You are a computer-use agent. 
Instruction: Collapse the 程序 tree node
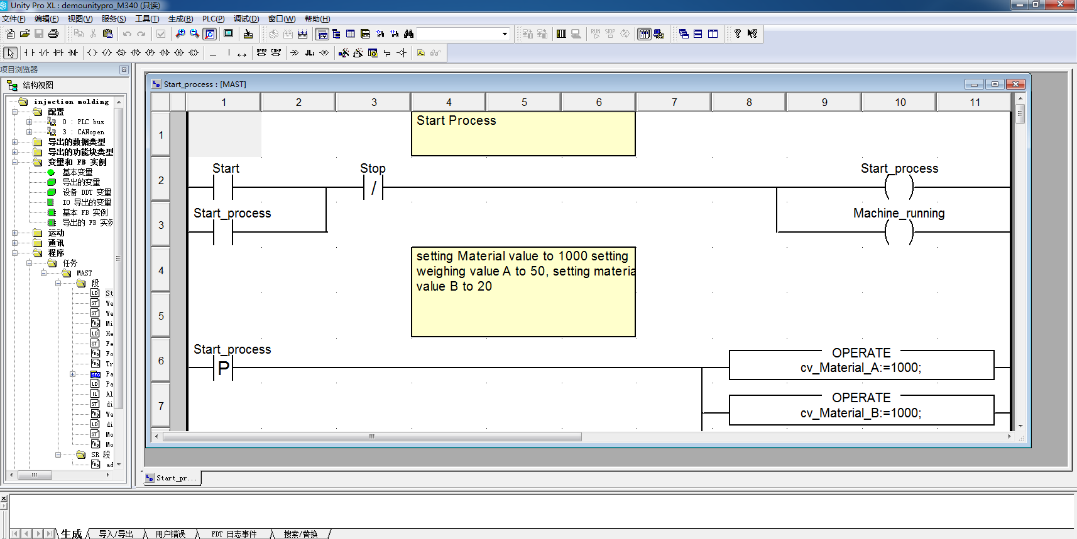click(x=15, y=253)
